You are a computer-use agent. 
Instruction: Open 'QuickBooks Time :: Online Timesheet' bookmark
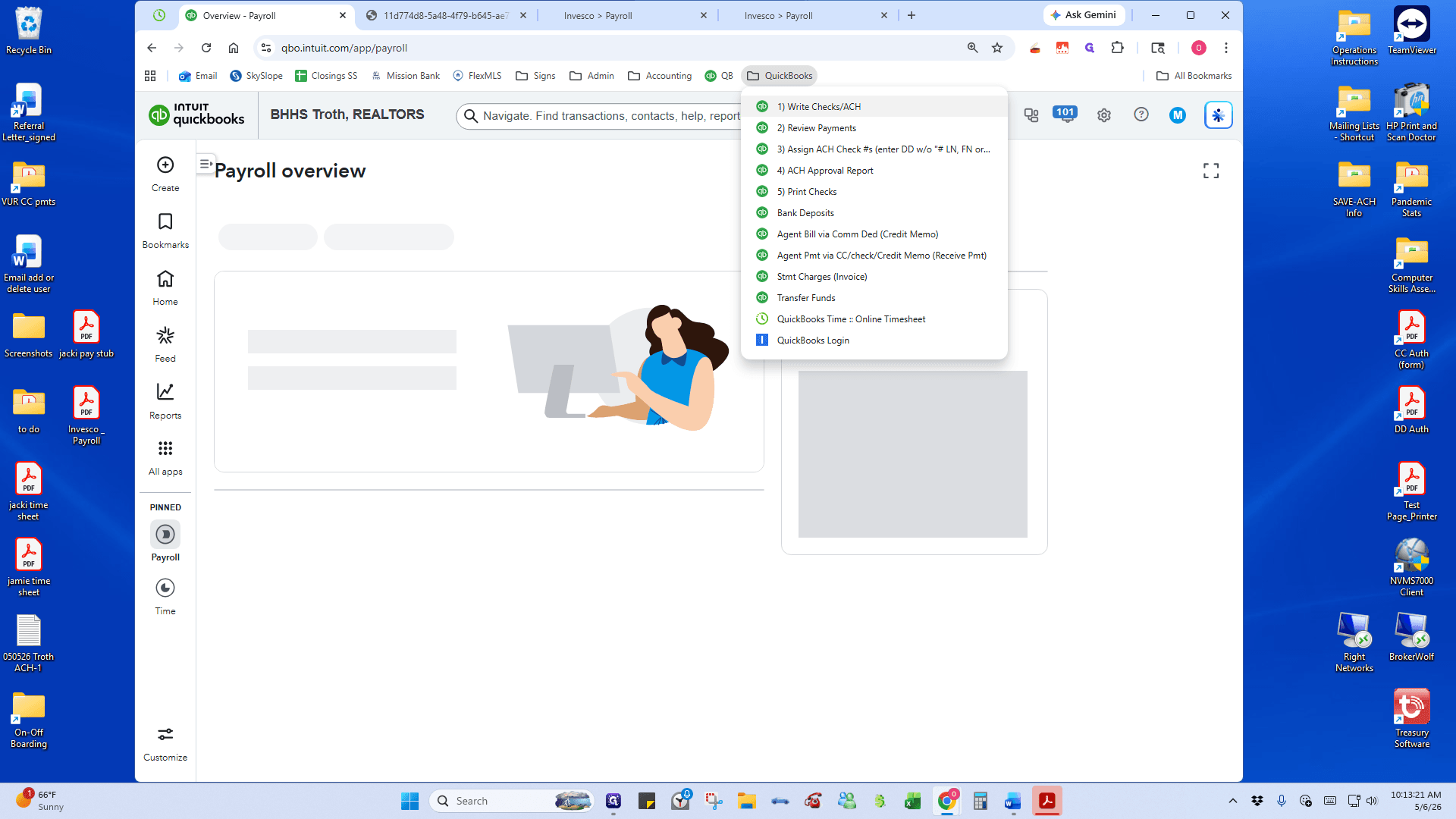tap(874, 319)
